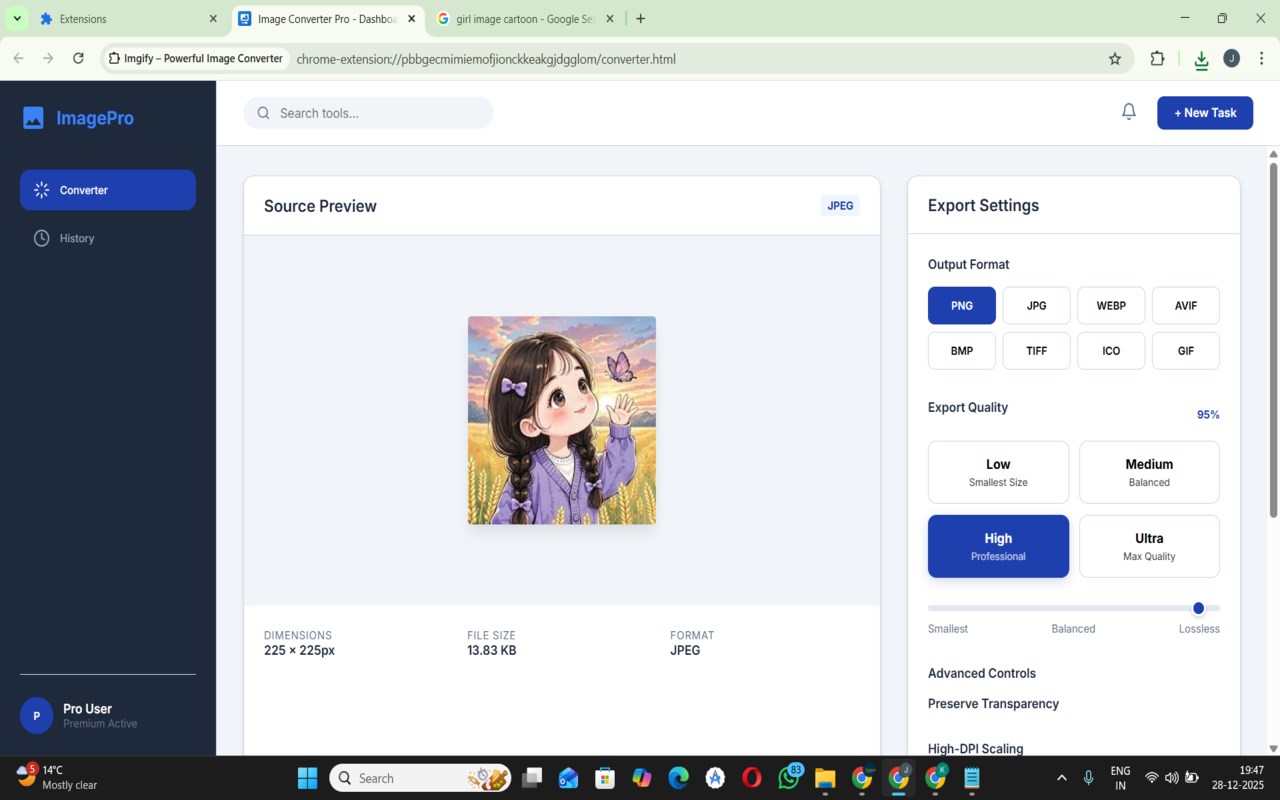Screen dimensions: 1280x800
Task: Click the notification bell icon
Action: click(x=1128, y=111)
